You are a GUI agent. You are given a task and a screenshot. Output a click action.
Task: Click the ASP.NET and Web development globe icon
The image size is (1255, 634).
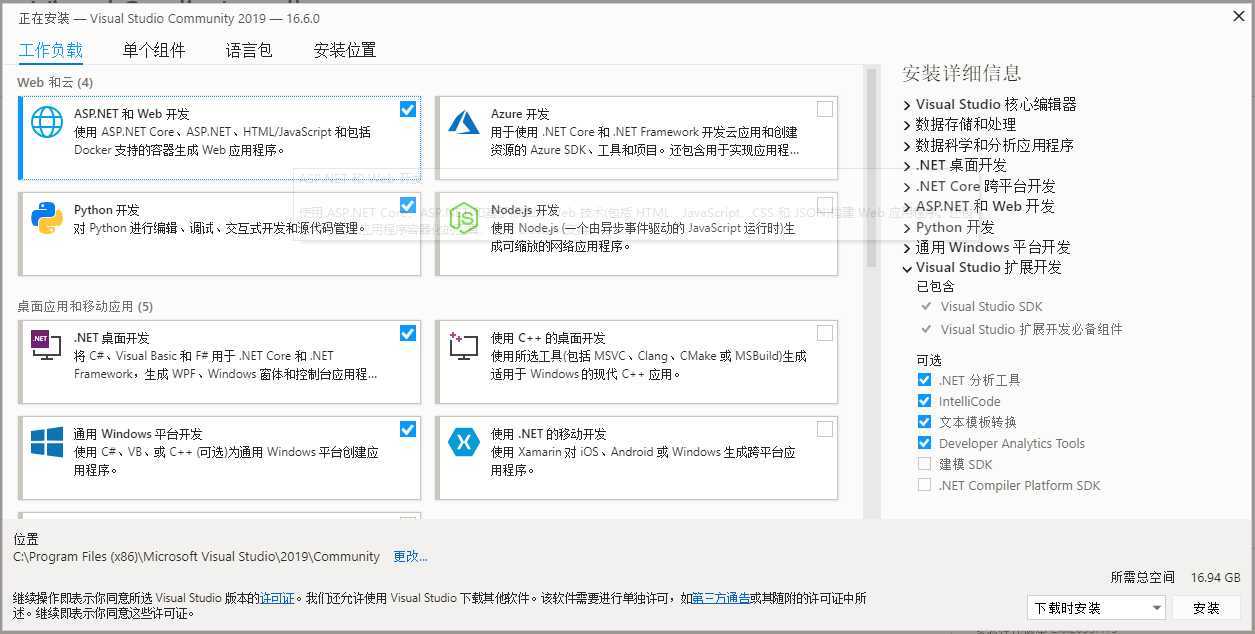click(47, 122)
